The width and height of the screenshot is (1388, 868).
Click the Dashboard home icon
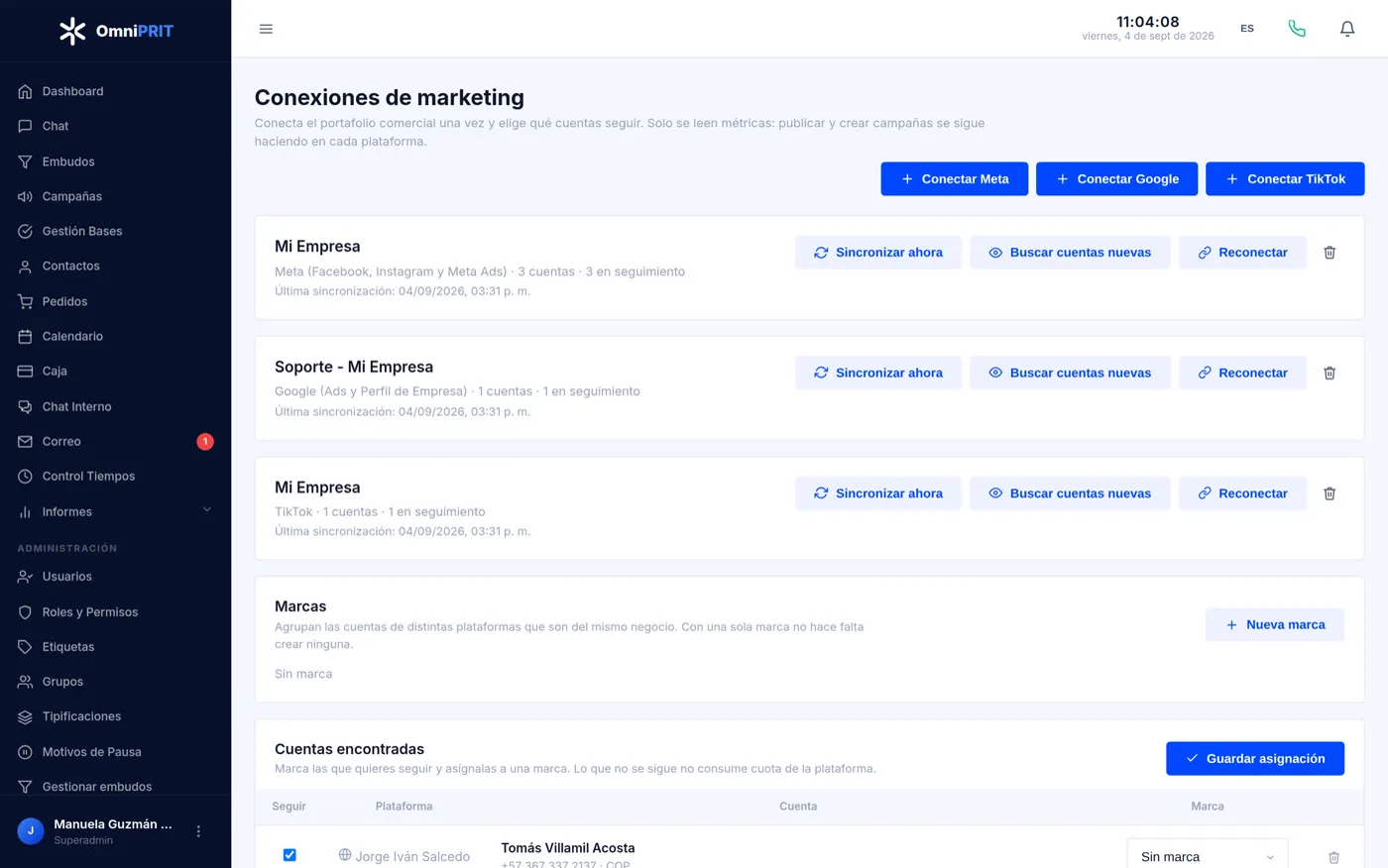click(25, 91)
